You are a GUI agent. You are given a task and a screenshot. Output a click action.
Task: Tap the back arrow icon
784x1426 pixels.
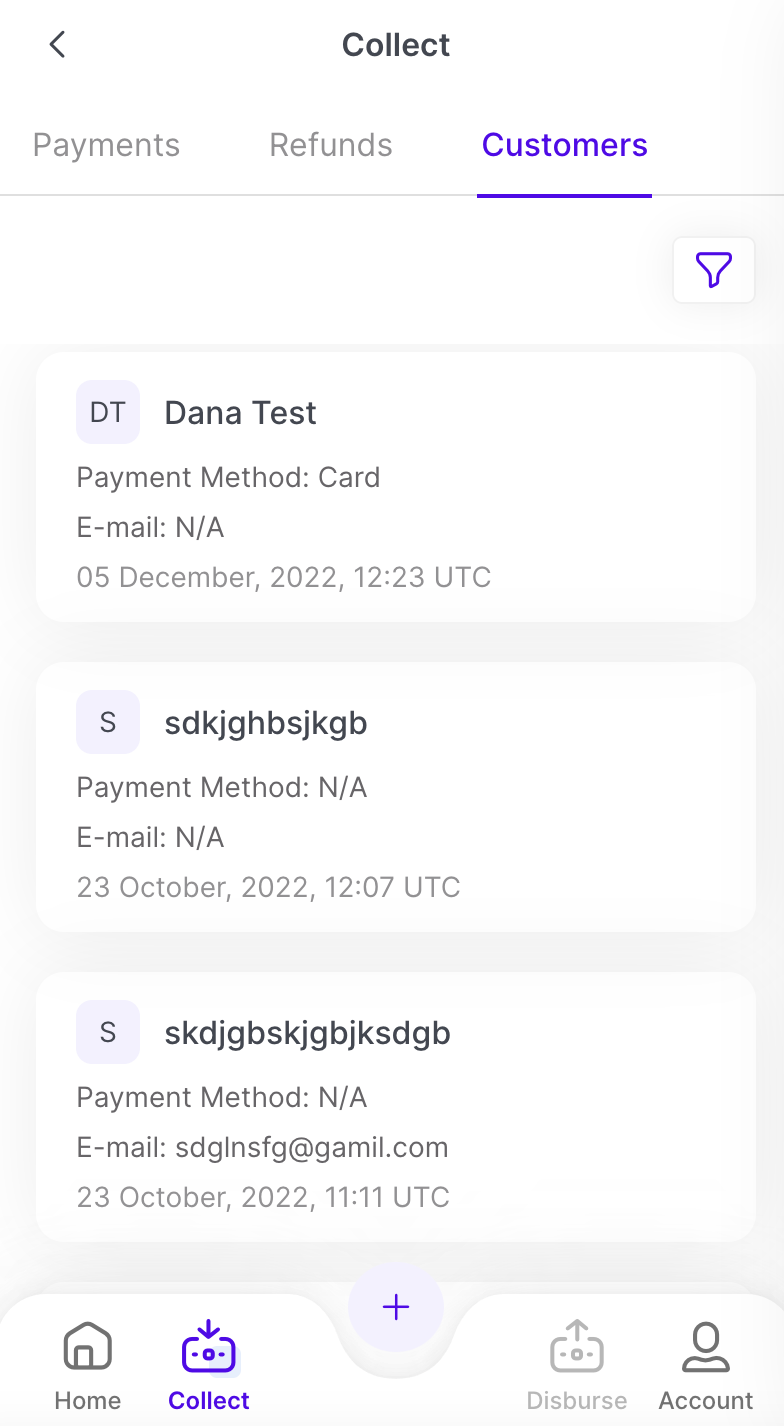click(x=58, y=45)
